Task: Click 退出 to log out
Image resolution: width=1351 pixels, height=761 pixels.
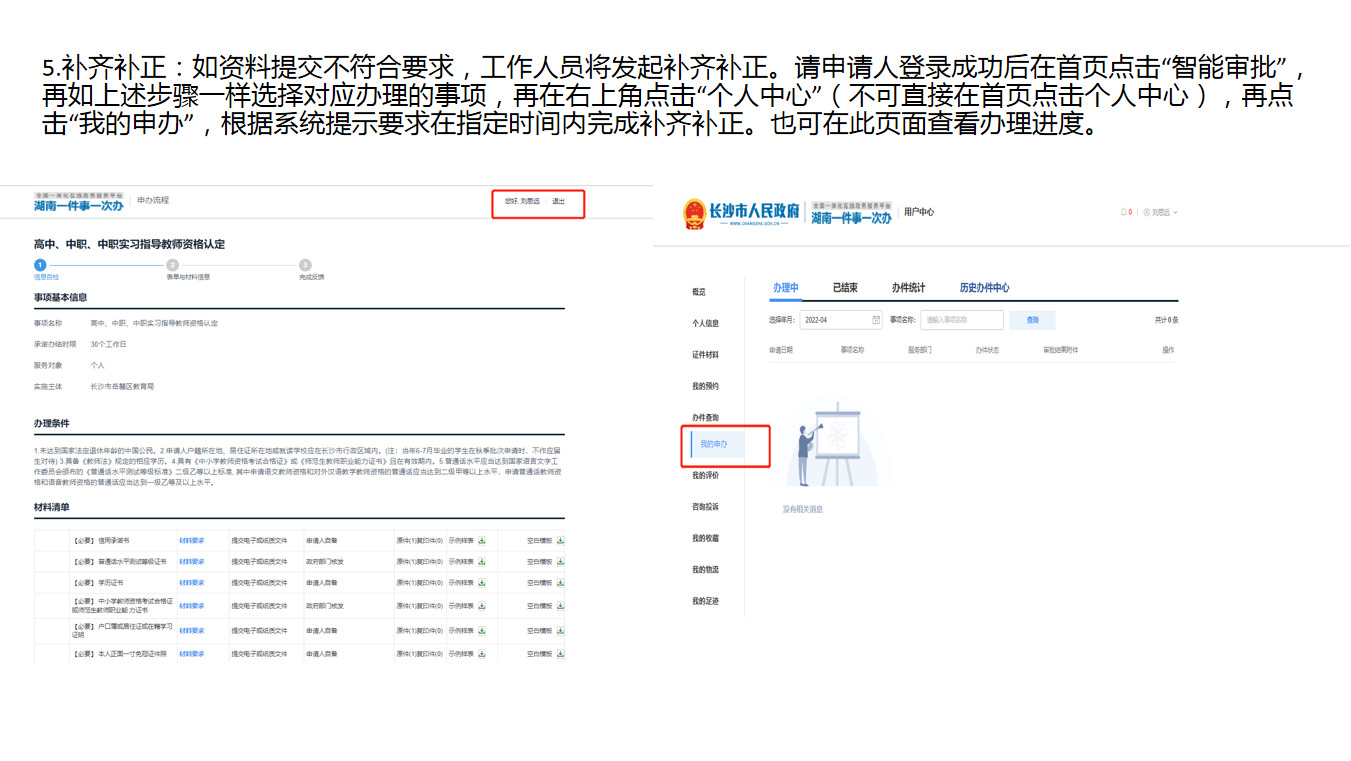Action: pos(558,201)
